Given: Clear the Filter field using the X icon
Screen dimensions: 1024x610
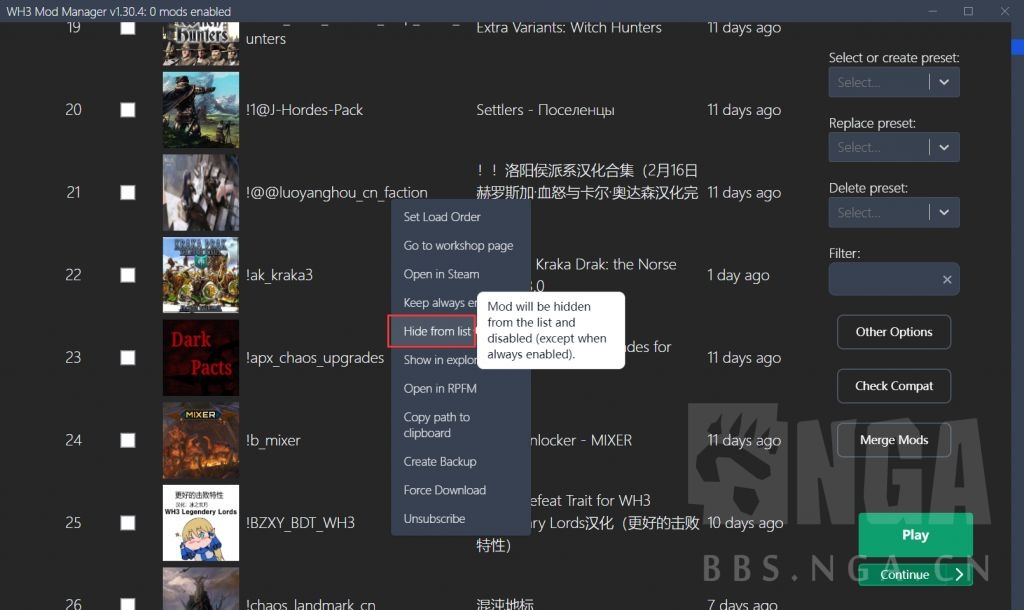Looking at the screenshot, I should point(946,280).
